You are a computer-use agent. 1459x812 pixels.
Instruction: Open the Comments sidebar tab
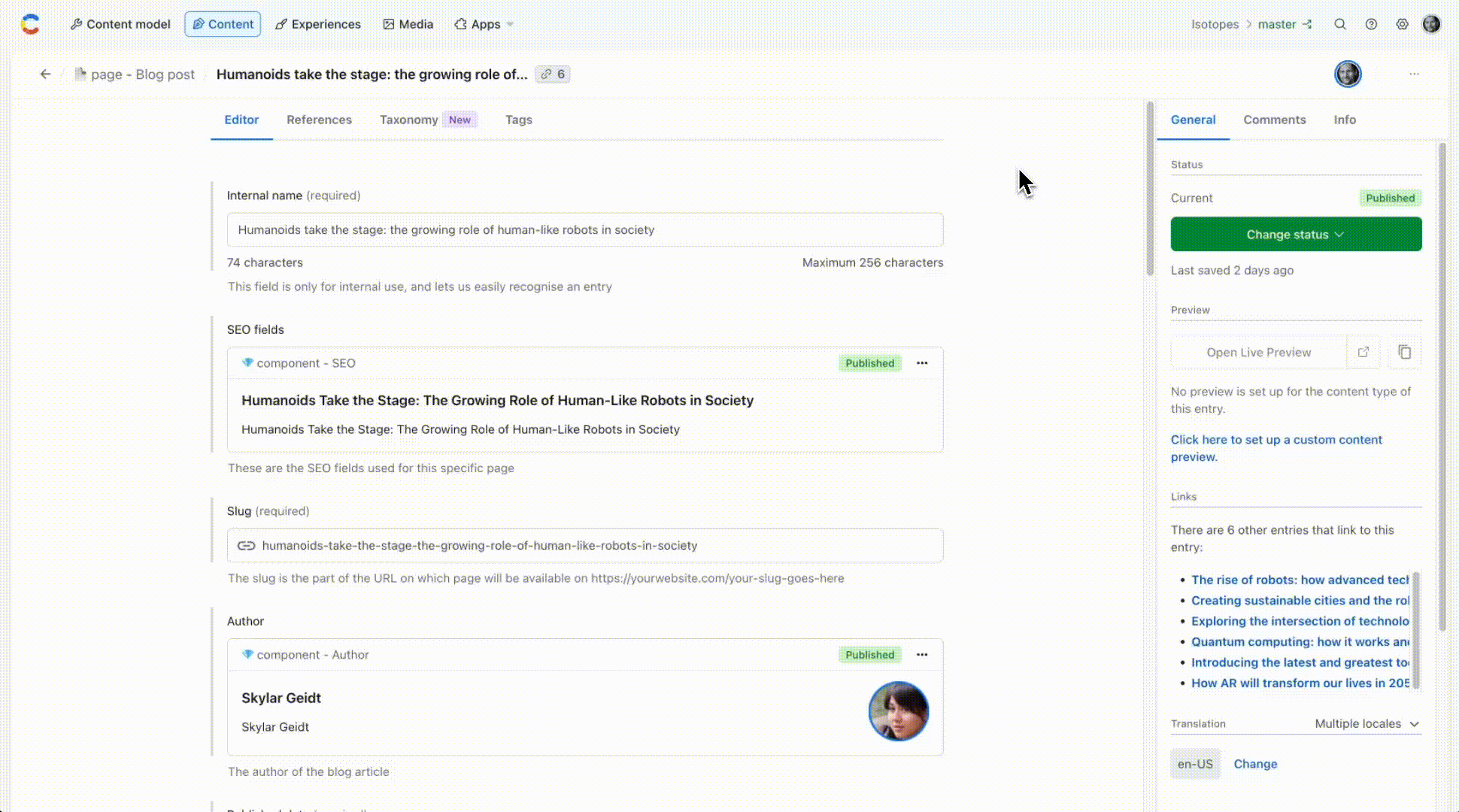(x=1274, y=120)
